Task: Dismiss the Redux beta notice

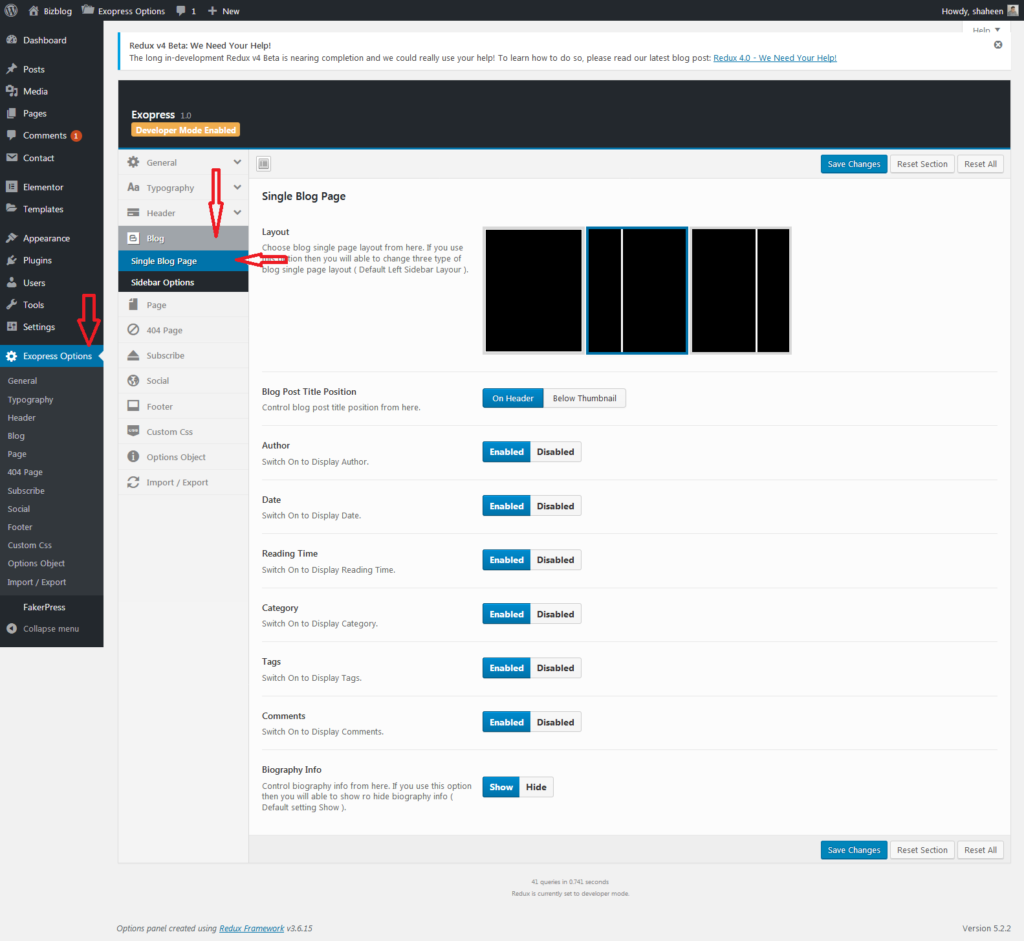Action: 998,44
